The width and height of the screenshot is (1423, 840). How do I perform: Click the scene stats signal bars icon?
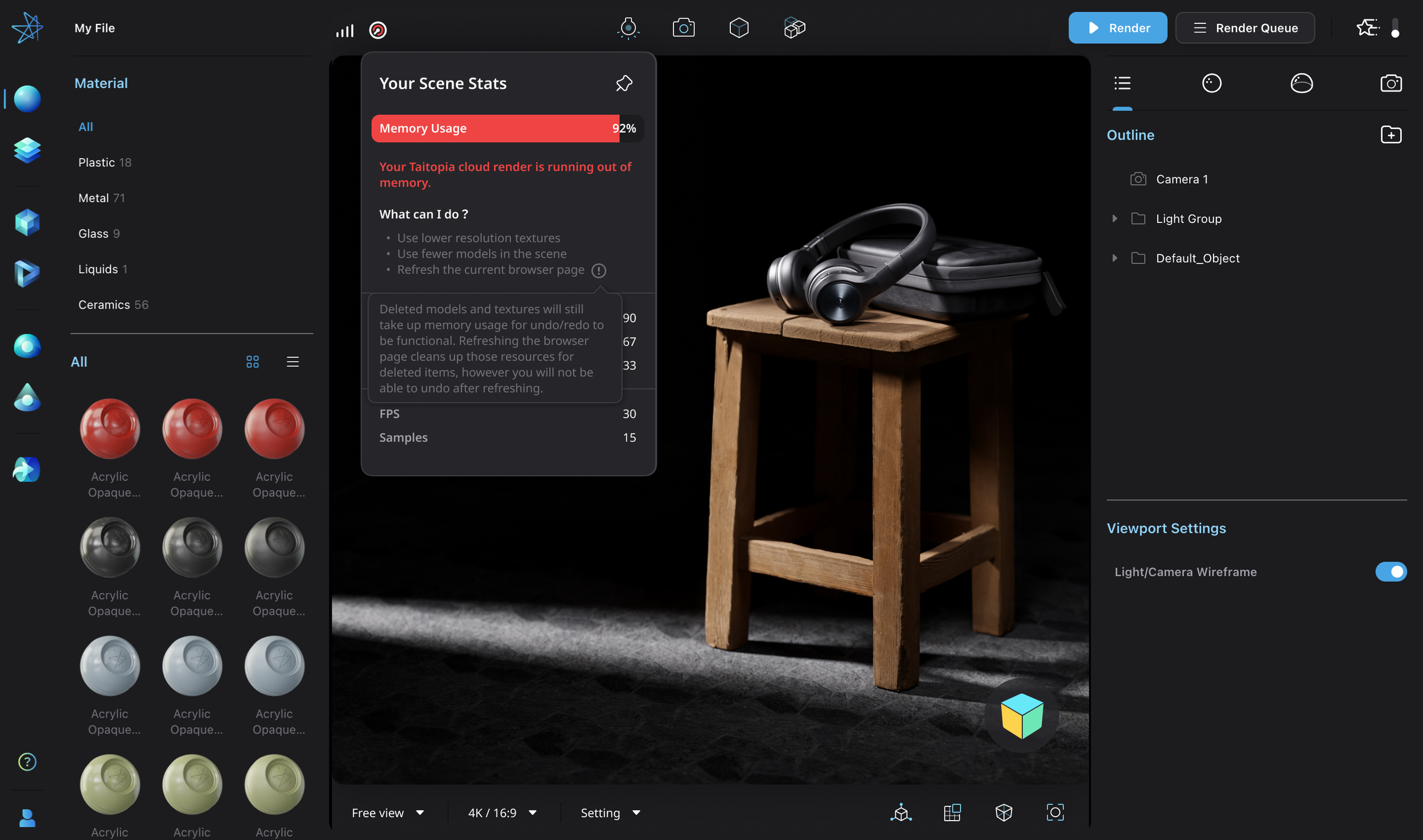(345, 30)
